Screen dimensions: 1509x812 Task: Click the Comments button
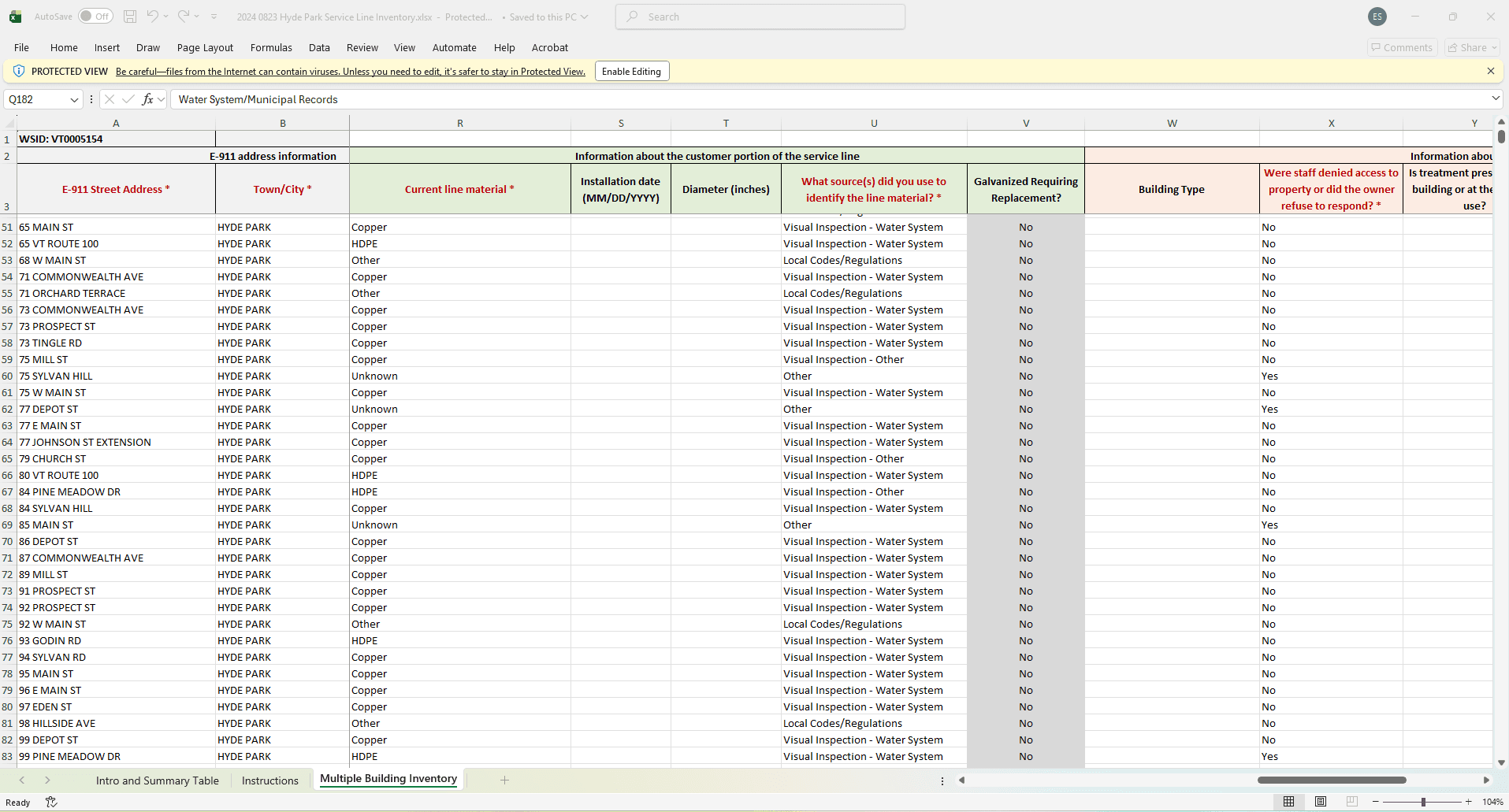point(1403,47)
